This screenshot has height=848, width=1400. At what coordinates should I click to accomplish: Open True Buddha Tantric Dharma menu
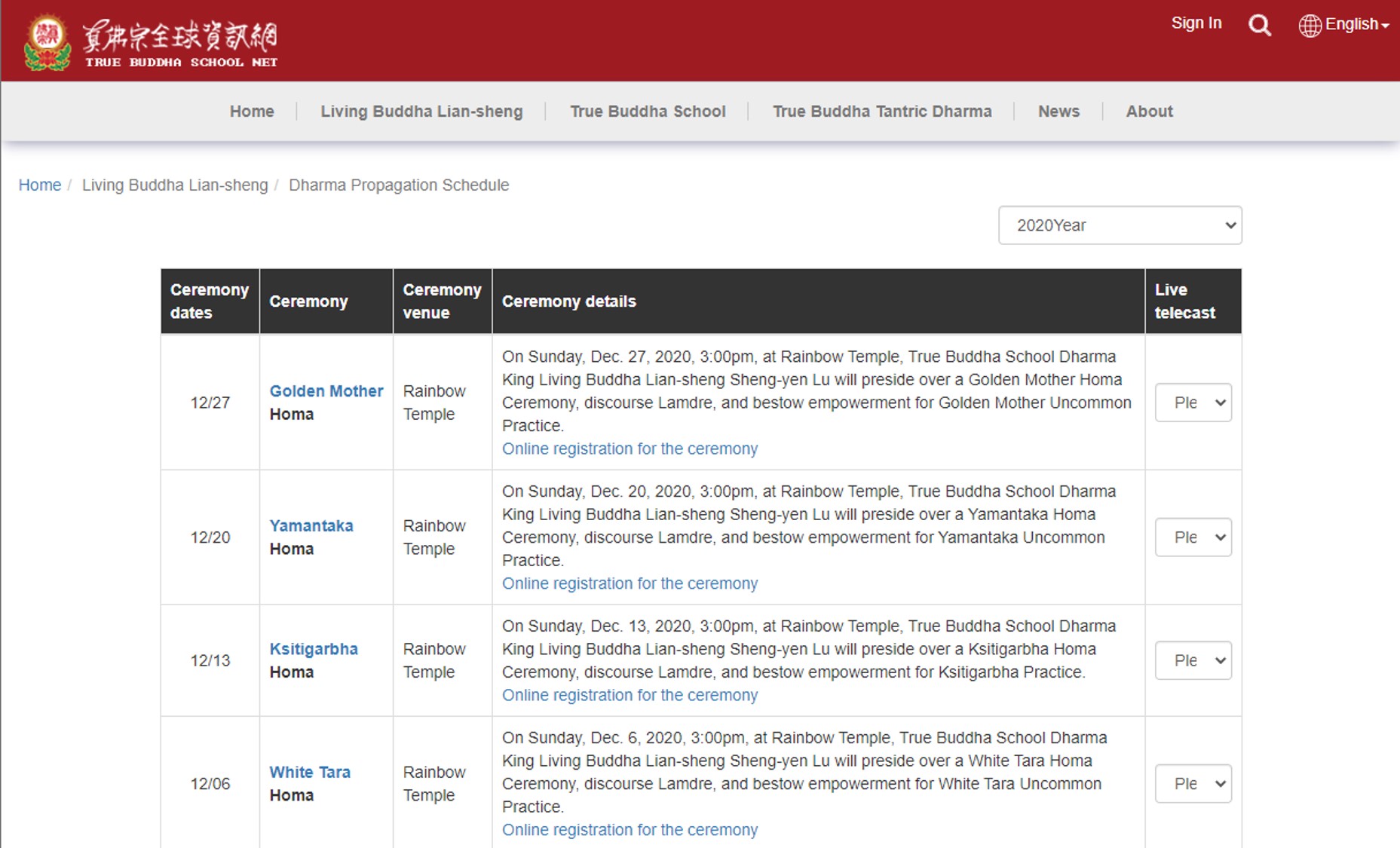[x=882, y=112]
